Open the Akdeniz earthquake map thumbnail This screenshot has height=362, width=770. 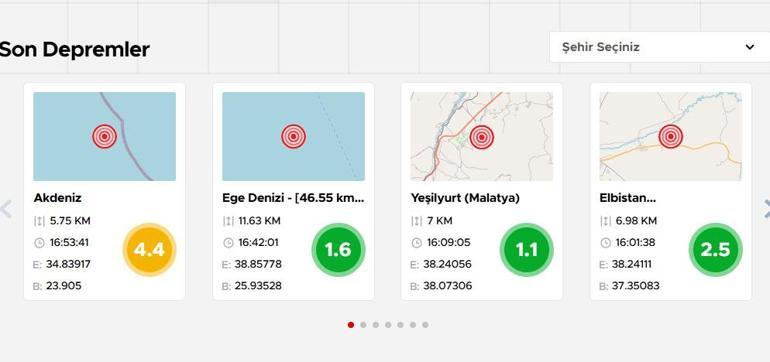(x=105, y=137)
